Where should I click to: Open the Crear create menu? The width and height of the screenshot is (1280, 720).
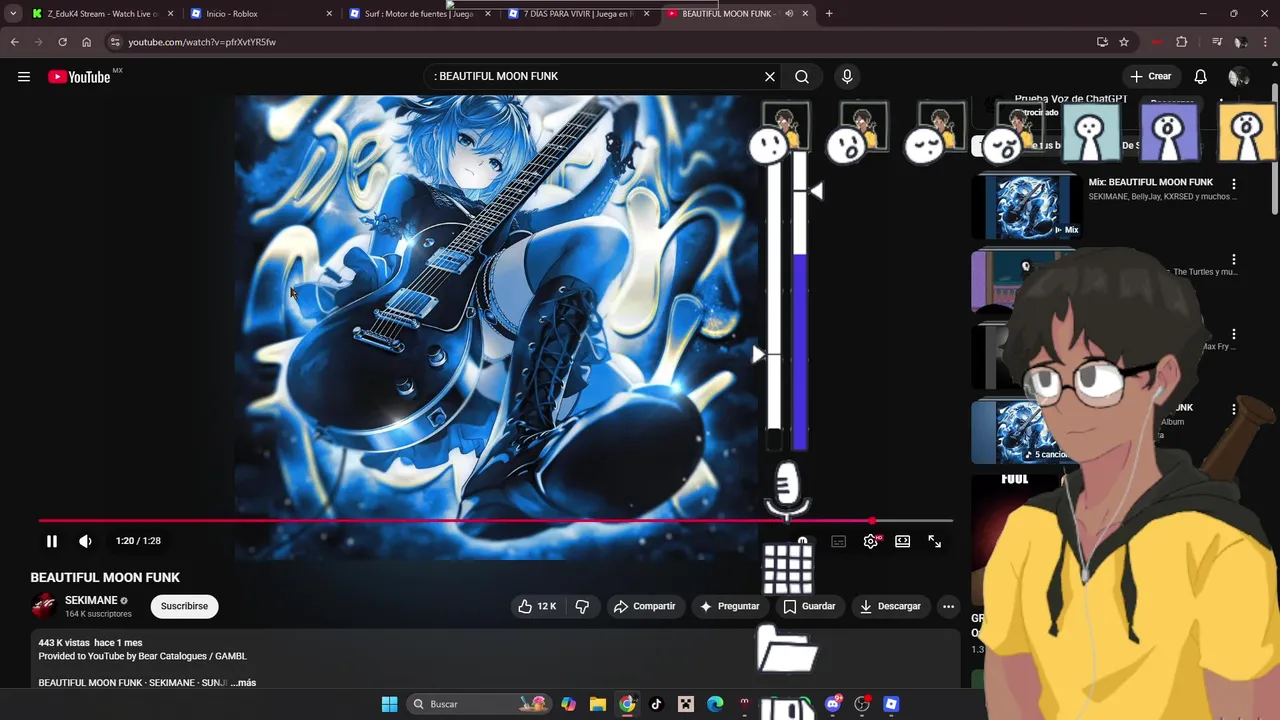click(x=1150, y=77)
